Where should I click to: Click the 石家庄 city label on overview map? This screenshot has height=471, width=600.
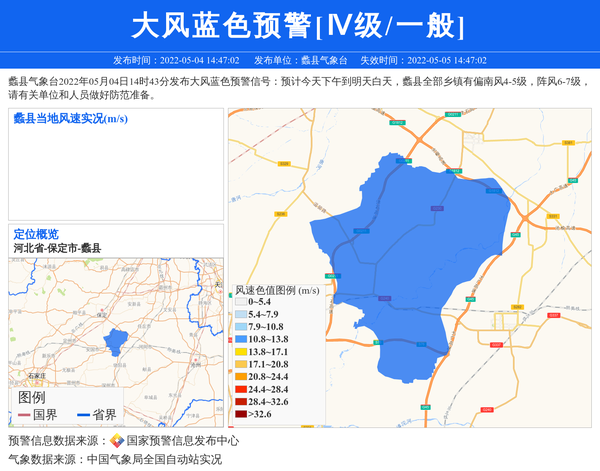pyautogui.click(x=37, y=375)
